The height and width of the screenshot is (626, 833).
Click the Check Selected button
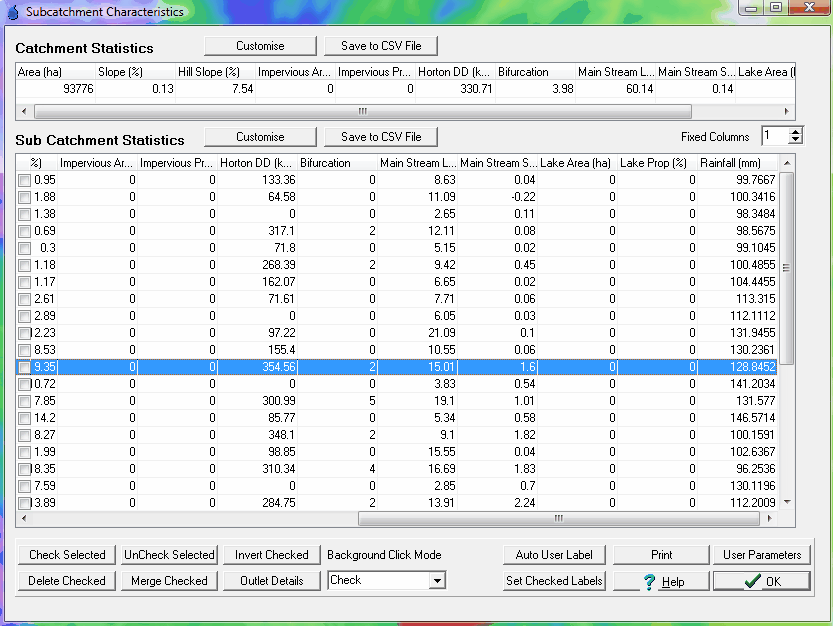click(66, 554)
